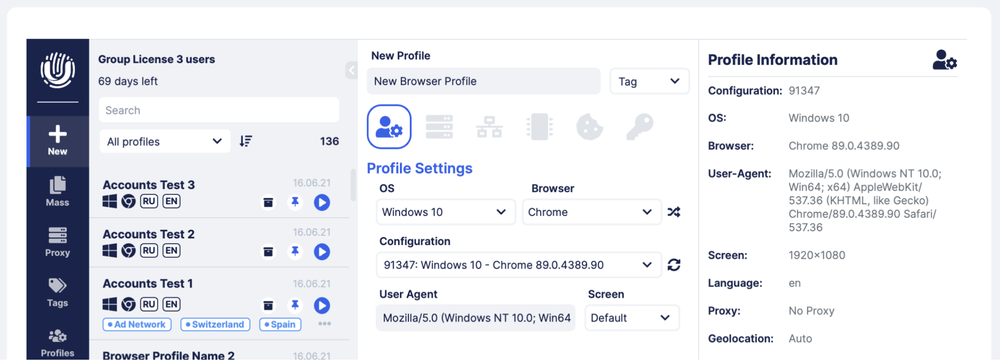The height and width of the screenshot is (360, 1000).
Task: Select the key tab icon
Action: click(640, 126)
